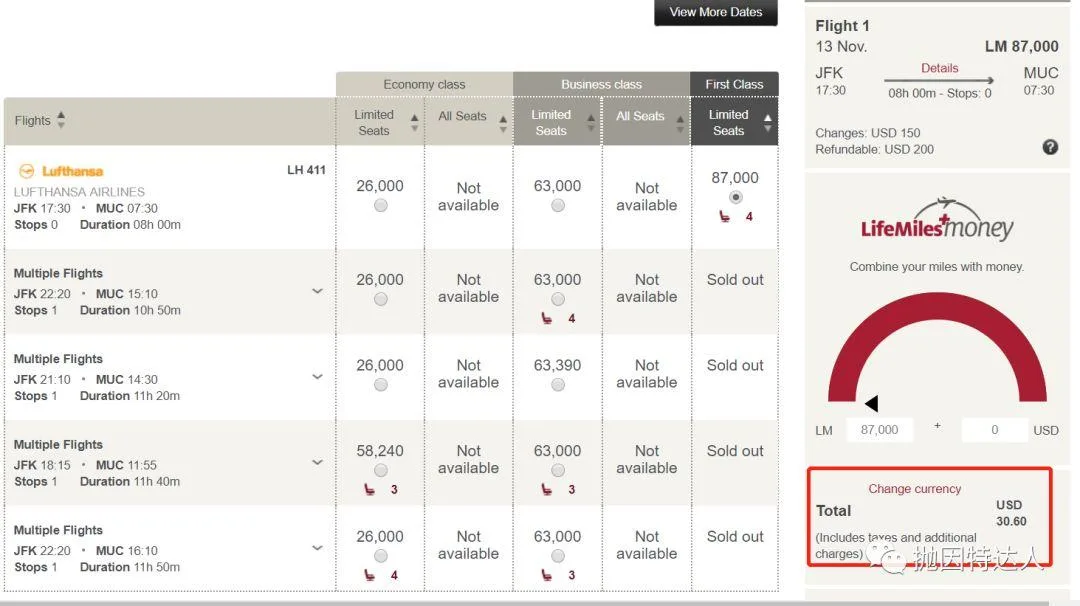
Task: Sort First Class Limited Seats column arrows
Action: pos(768,123)
